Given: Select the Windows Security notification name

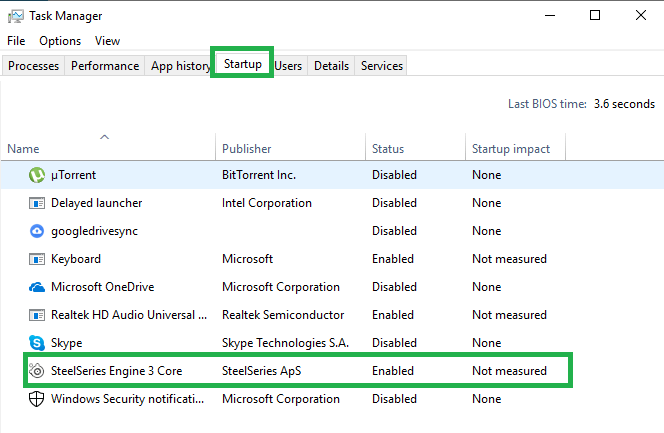Looking at the screenshot, I should (x=127, y=399).
